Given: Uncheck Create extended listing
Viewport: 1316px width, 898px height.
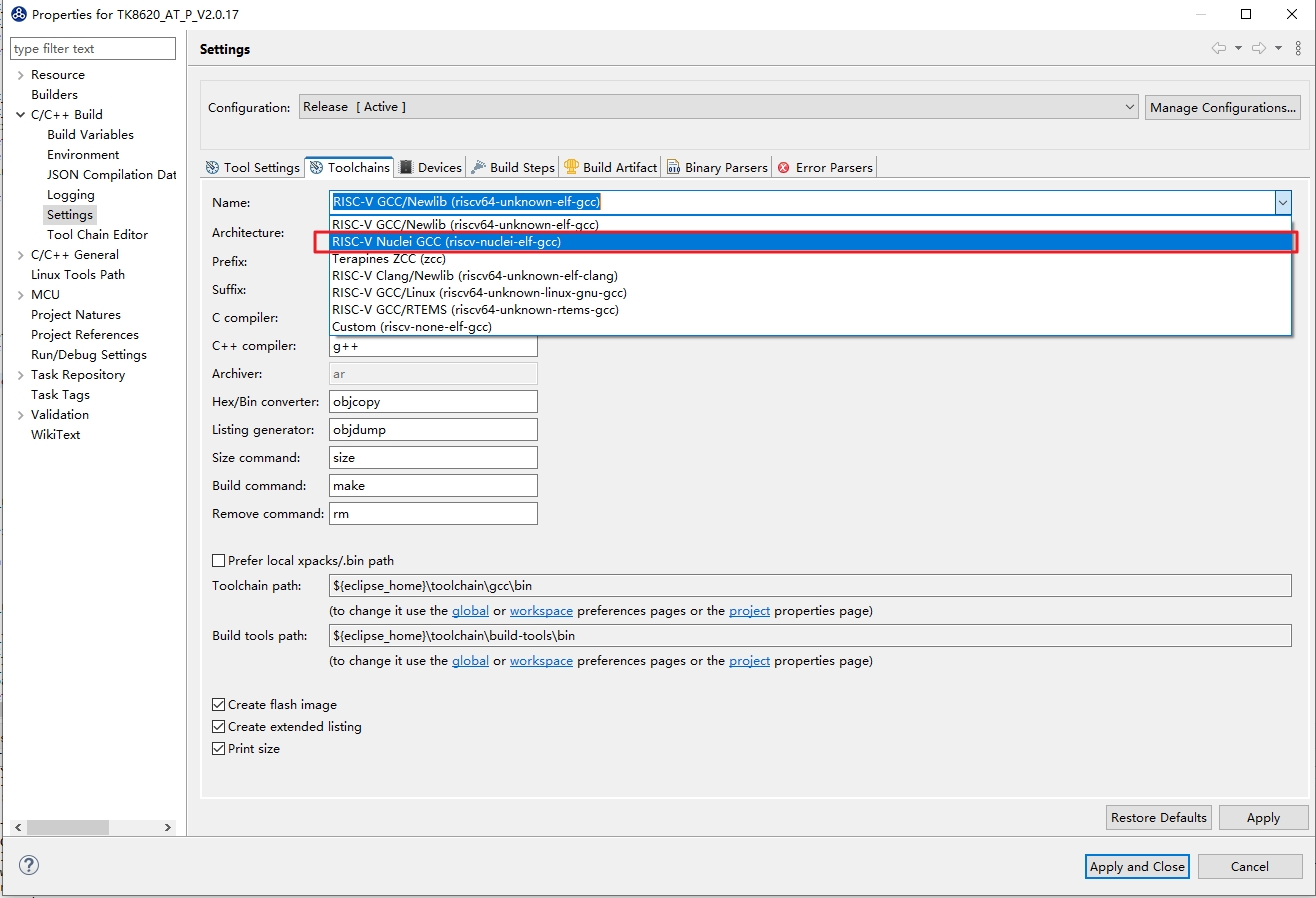Looking at the screenshot, I should pos(219,727).
